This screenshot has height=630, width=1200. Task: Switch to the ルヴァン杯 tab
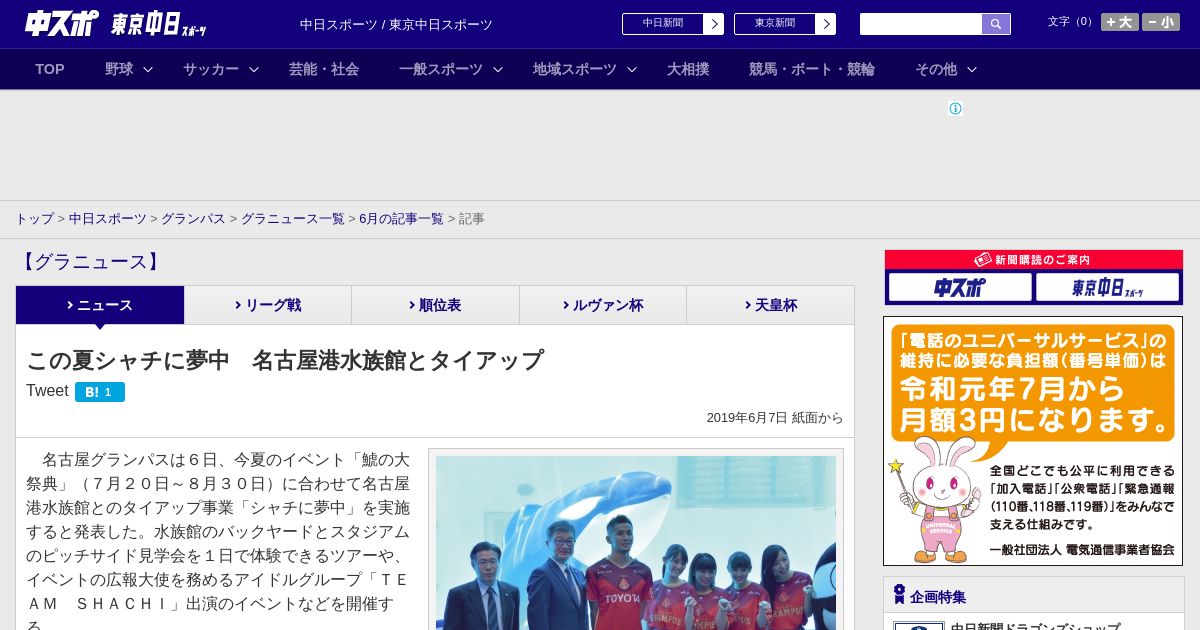coord(603,305)
